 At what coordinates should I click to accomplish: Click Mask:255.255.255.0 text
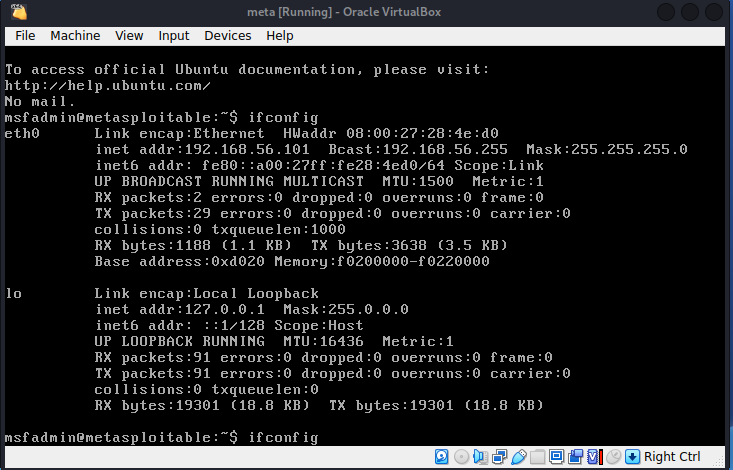point(607,150)
